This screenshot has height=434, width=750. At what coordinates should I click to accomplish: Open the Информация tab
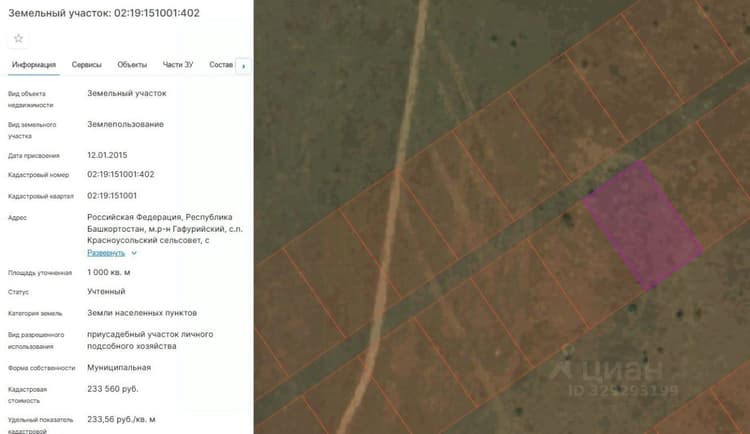click(34, 65)
